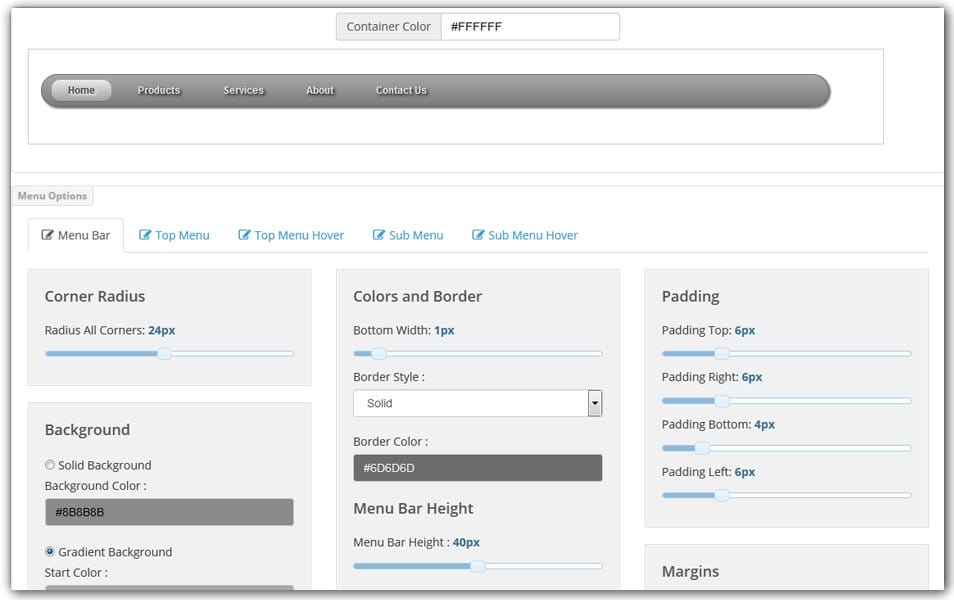
Task: Click the edit icon on Sub Menu Hover tab
Action: [x=477, y=235]
